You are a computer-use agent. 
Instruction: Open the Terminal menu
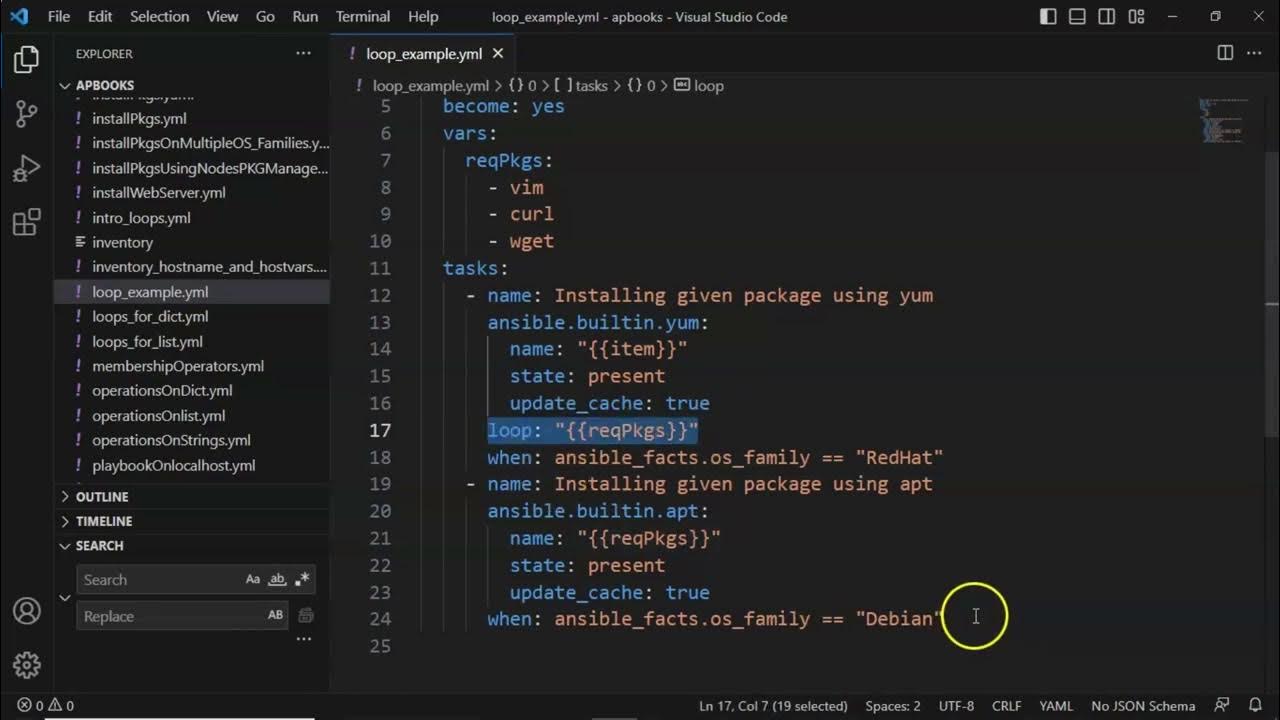(x=362, y=17)
